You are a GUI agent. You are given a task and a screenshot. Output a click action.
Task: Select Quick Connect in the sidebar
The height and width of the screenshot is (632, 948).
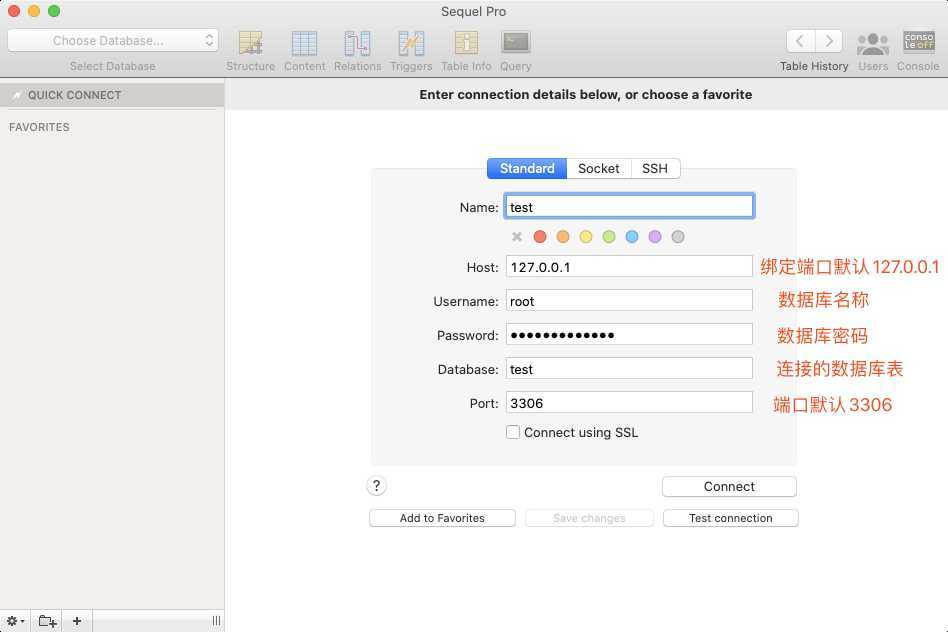point(112,95)
